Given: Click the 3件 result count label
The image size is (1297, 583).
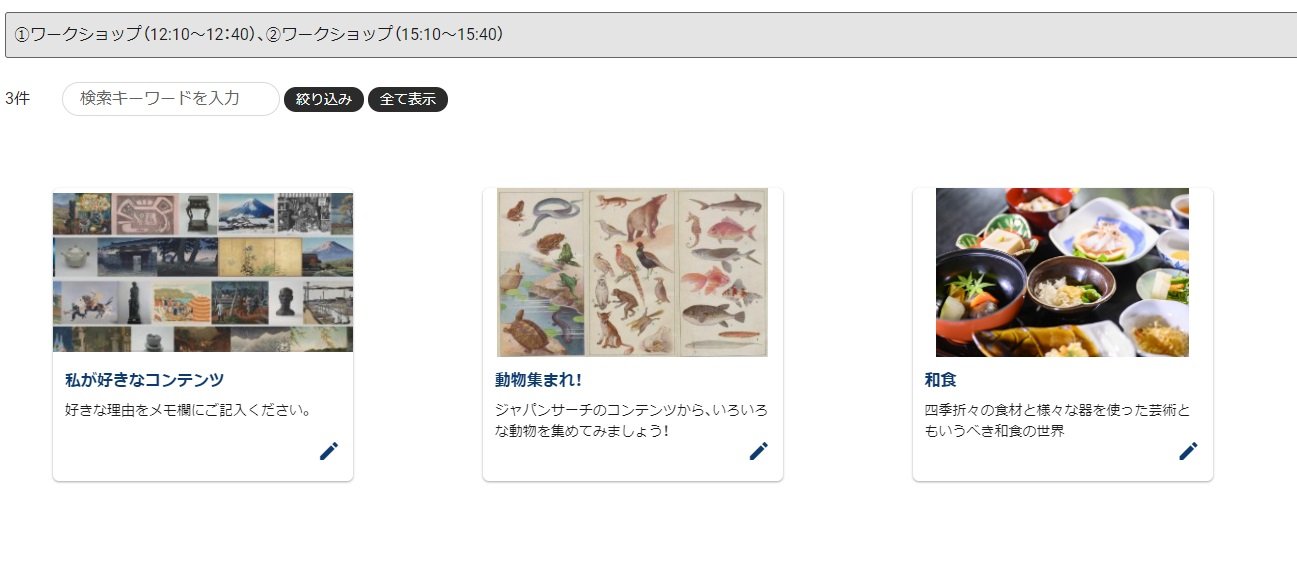Looking at the screenshot, I should click(x=17, y=98).
